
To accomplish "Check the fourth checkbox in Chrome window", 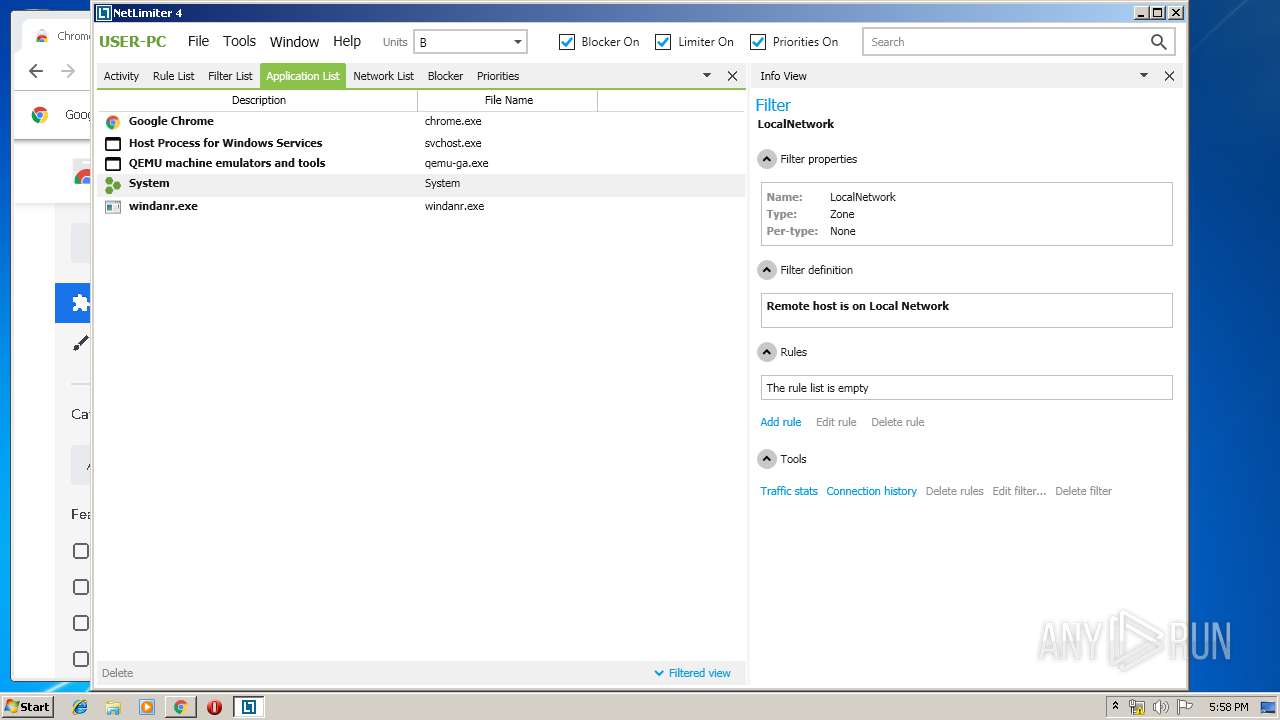I will coord(81,659).
